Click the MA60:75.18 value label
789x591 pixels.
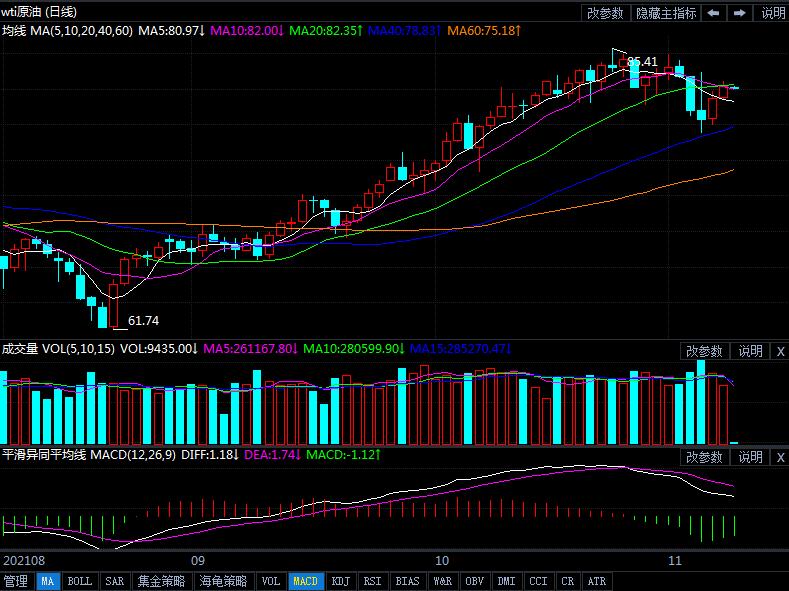point(484,31)
